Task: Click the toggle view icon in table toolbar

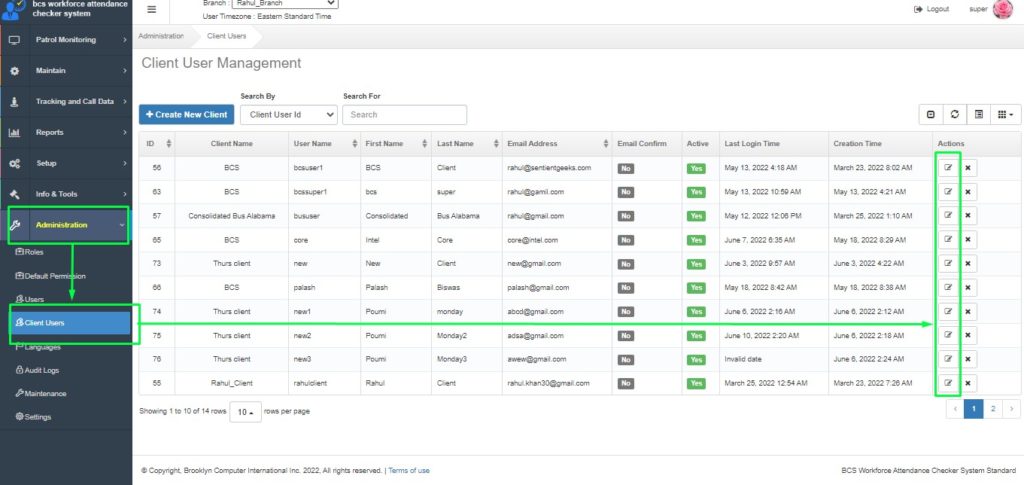Action: pyautogui.click(x=979, y=115)
